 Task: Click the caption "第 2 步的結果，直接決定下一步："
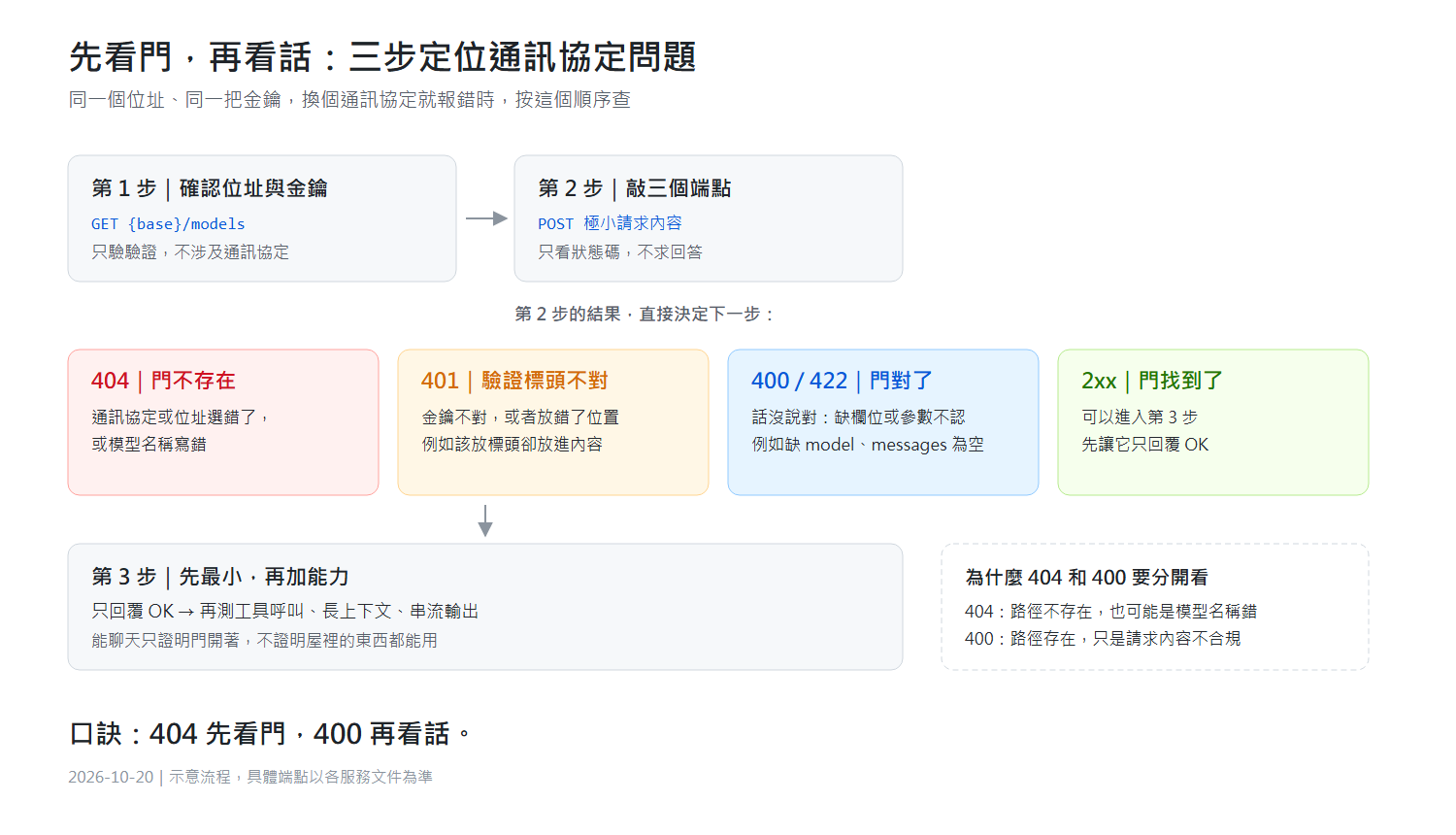point(645,315)
